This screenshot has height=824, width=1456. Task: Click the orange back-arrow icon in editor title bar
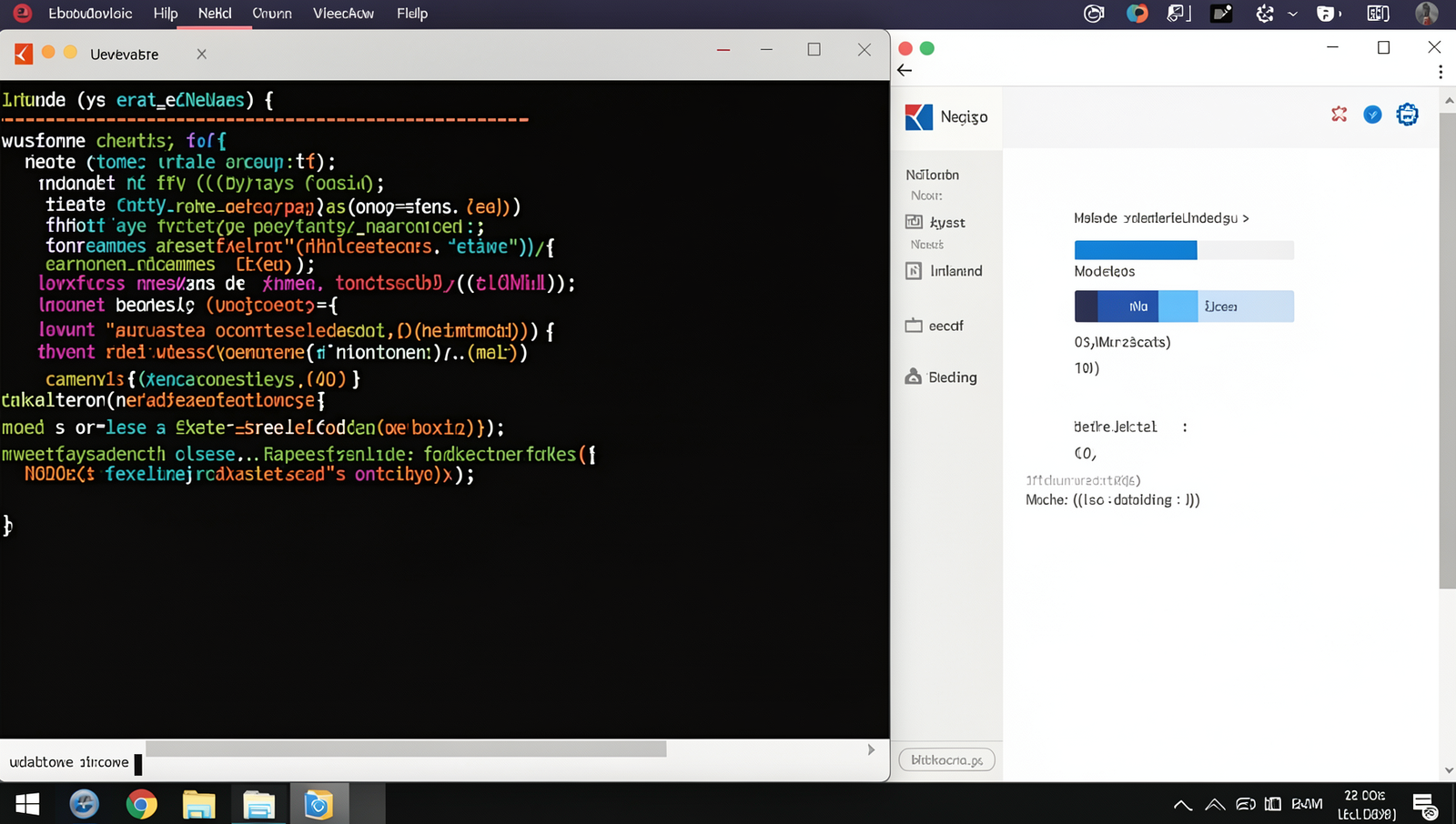pos(24,54)
